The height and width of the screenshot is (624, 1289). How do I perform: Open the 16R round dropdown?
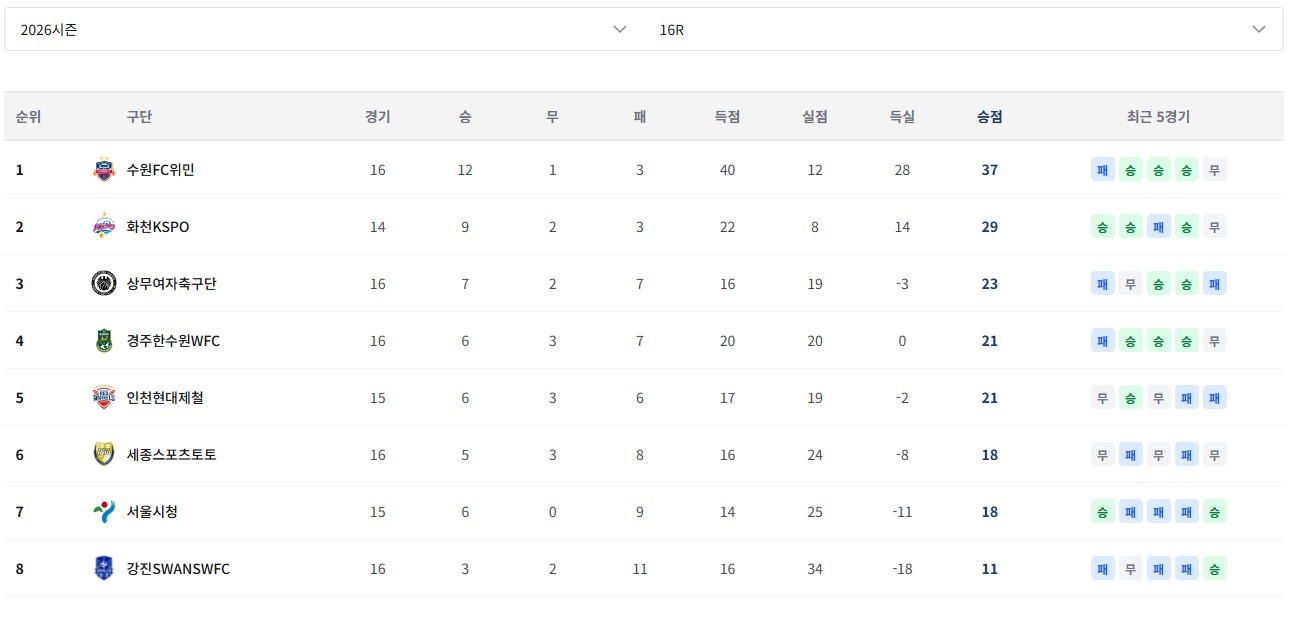963,30
